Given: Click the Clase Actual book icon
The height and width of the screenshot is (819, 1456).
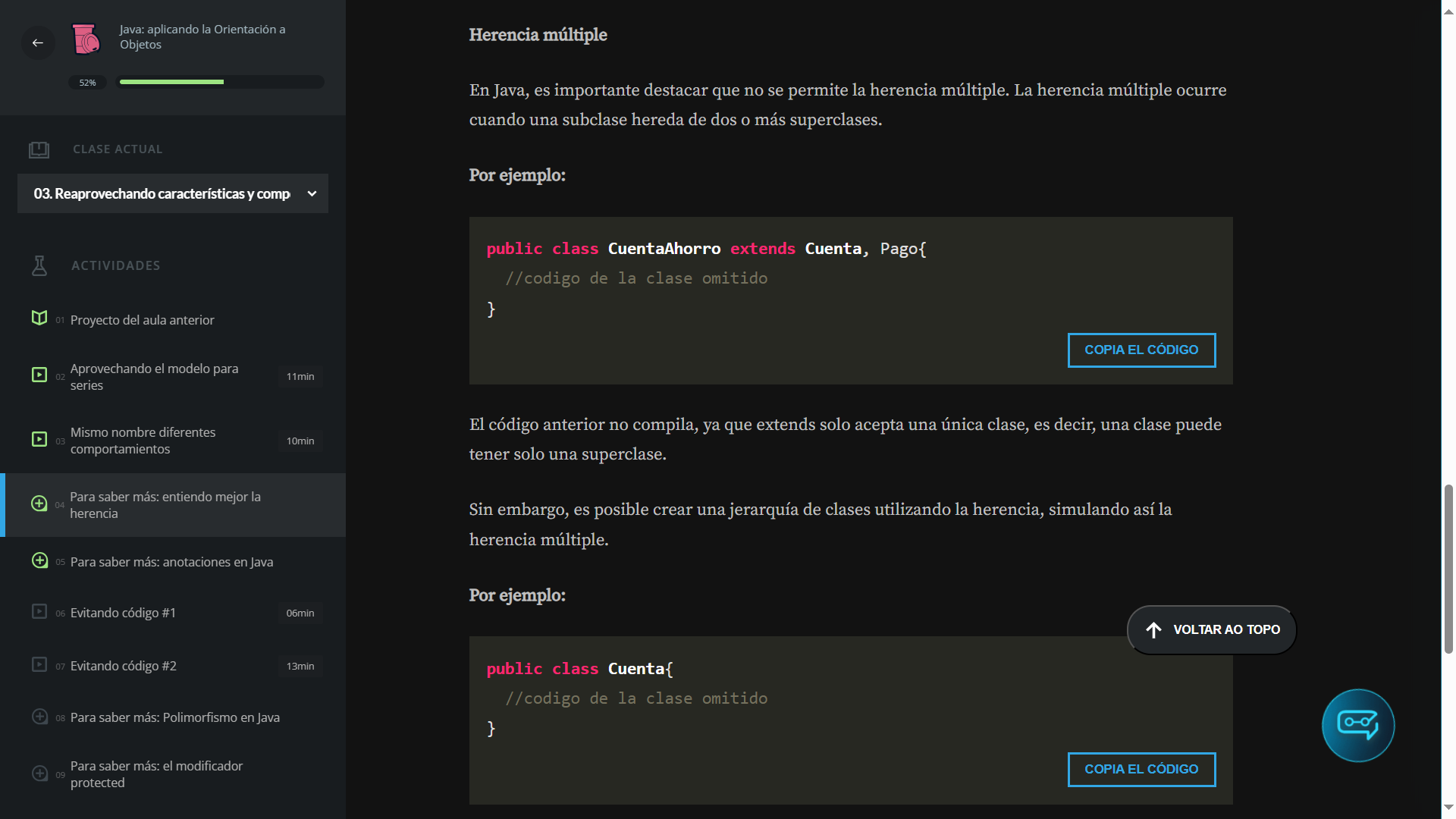Looking at the screenshot, I should [39, 149].
